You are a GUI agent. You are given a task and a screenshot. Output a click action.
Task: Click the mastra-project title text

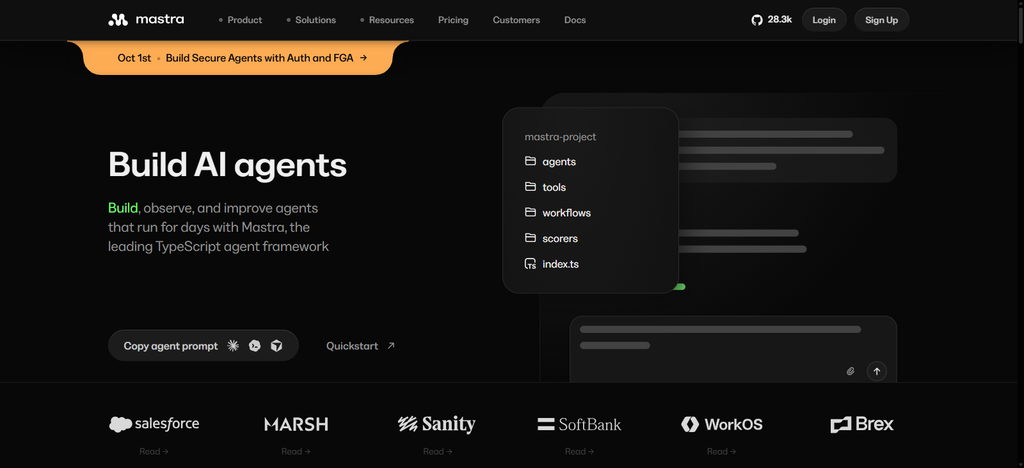click(560, 137)
